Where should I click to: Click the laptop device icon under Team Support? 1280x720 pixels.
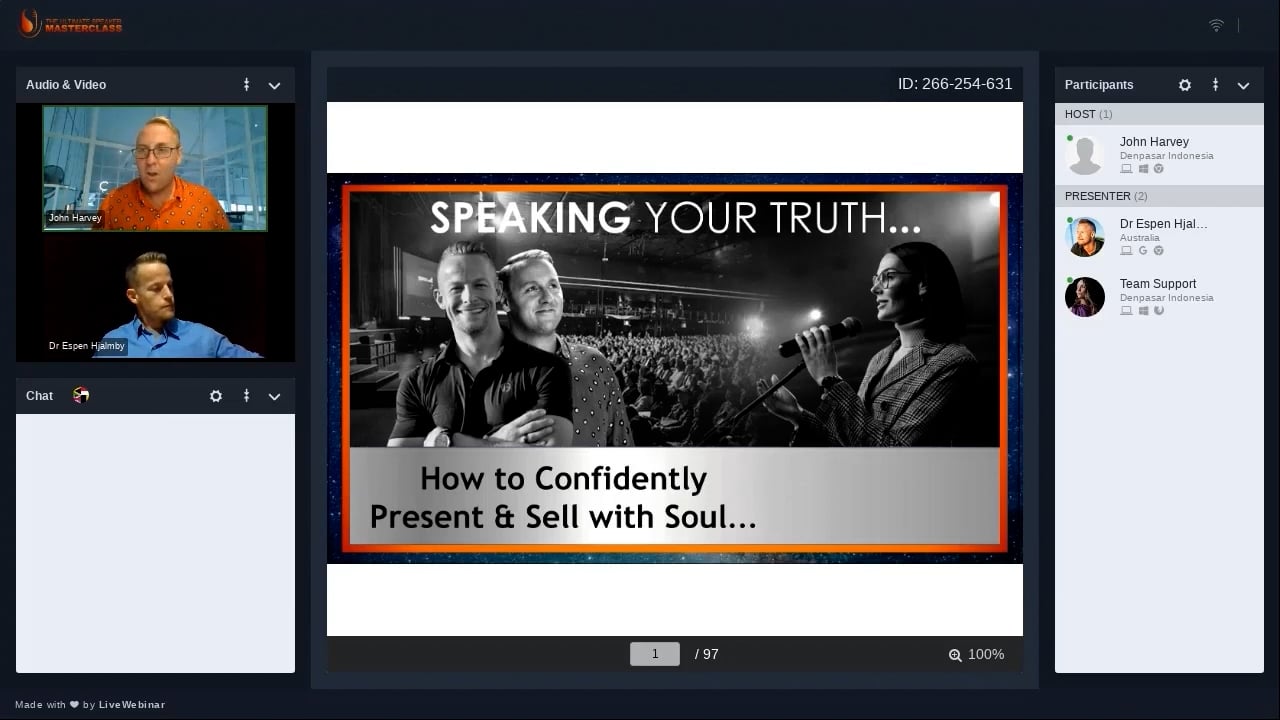[x=1126, y=311]
